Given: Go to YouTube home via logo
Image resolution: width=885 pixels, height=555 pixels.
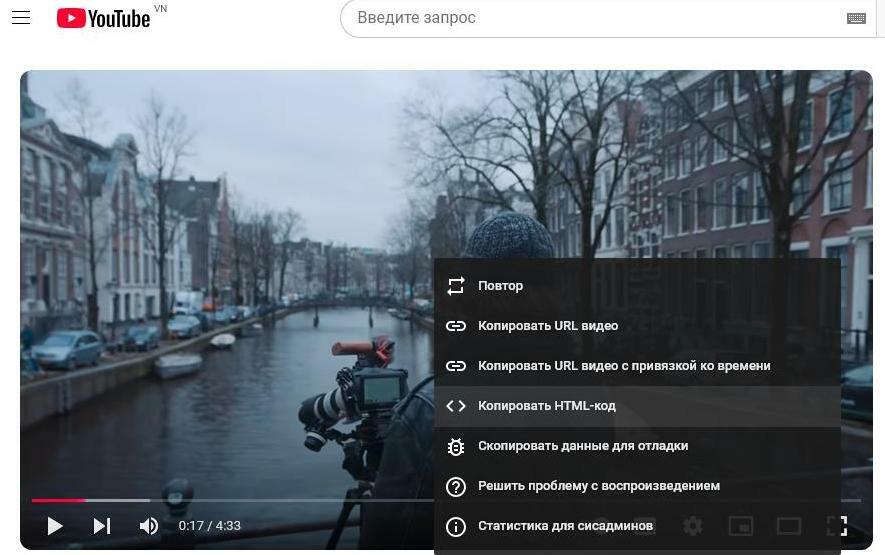Looking at the screenshot, I should pyautogui.click(x=103, y=18).
